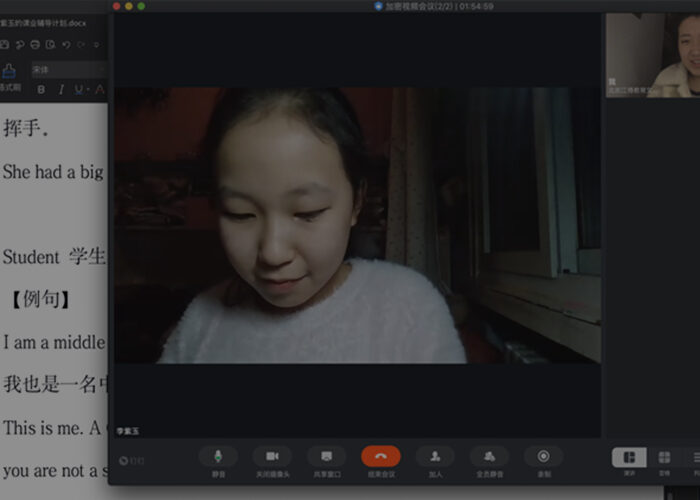This screenshot has width=700, height=500.
Task: Click the meeting timer icon in the bottom-left toolbar
Action: click(x=124, y=460)
